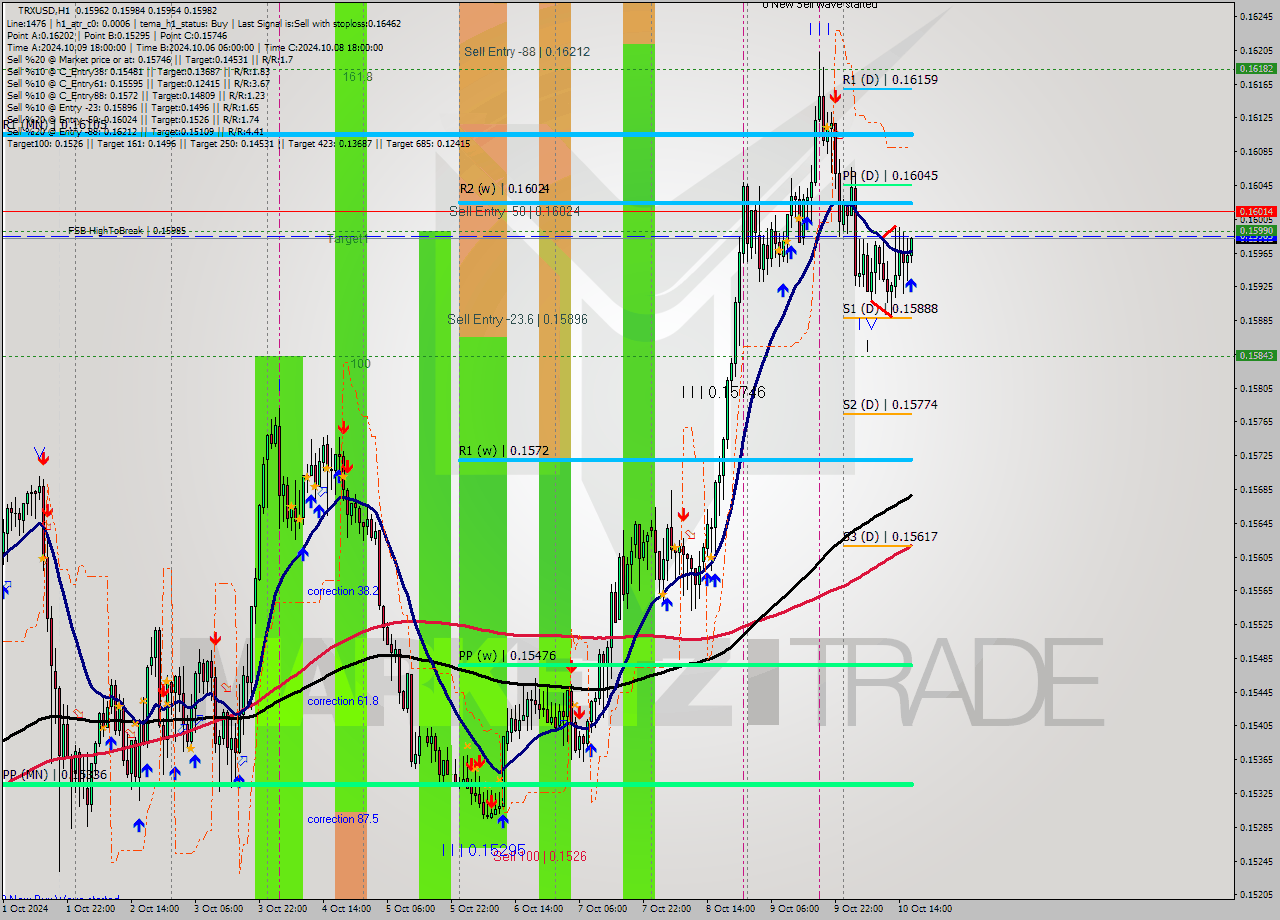Click the green 0.16182 price tag
This screenshot has height=920, width=1280.
pos(1256,68)
